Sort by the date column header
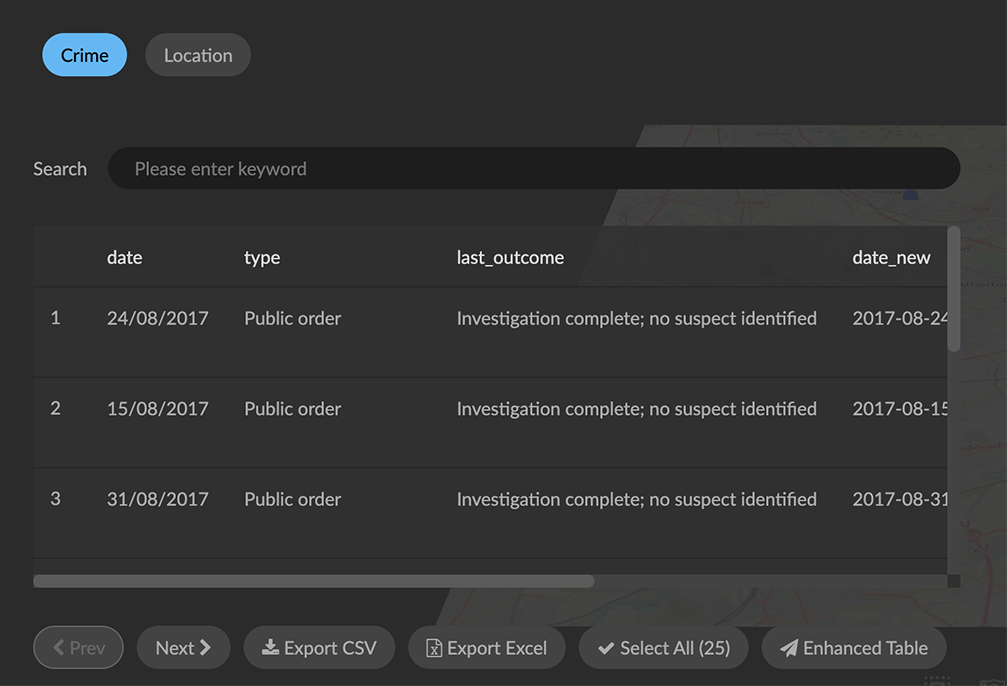Image resolution: width=1007 pixels, height=686 pixels. click(x=124, y=257)
